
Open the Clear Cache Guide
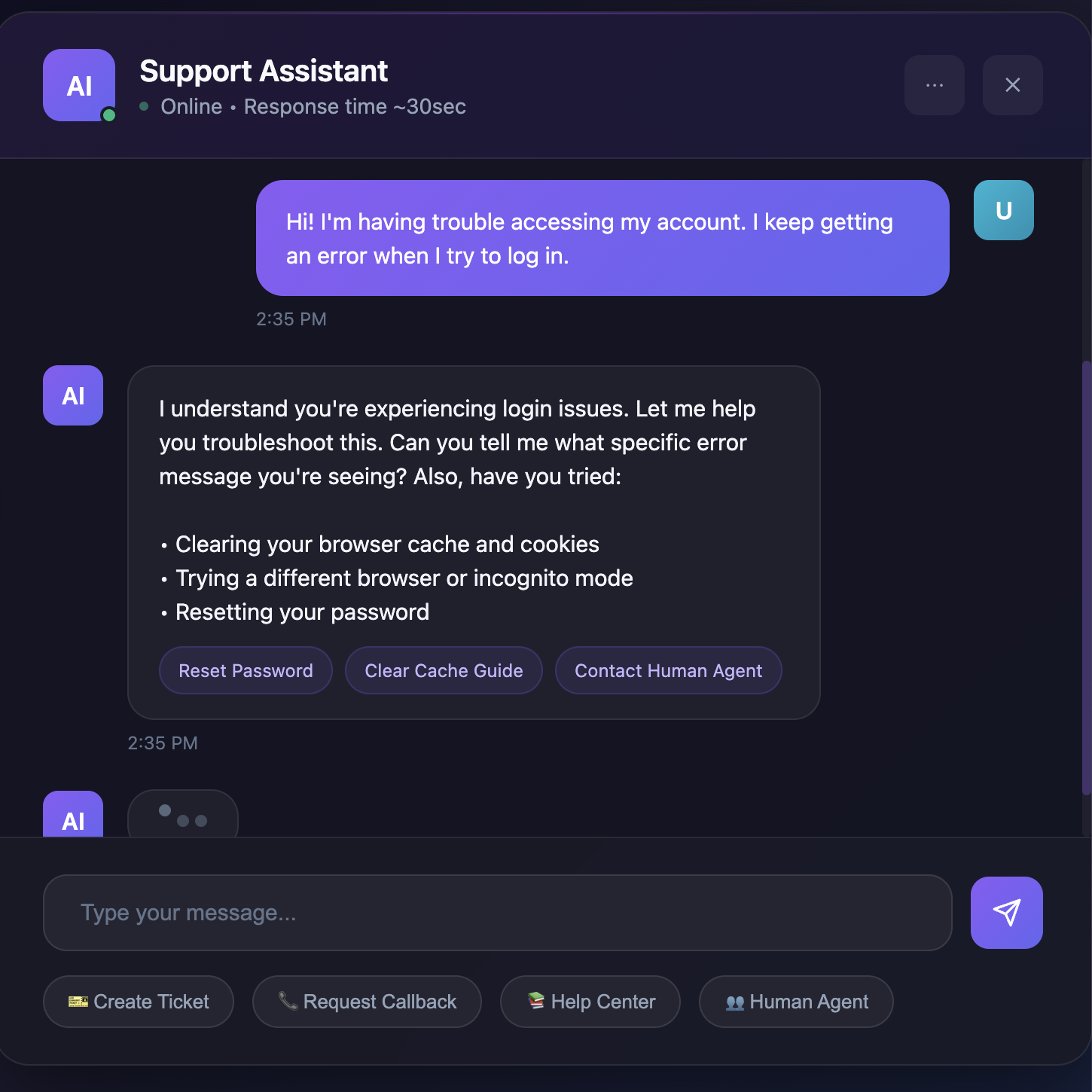click(x=443, y=670)
